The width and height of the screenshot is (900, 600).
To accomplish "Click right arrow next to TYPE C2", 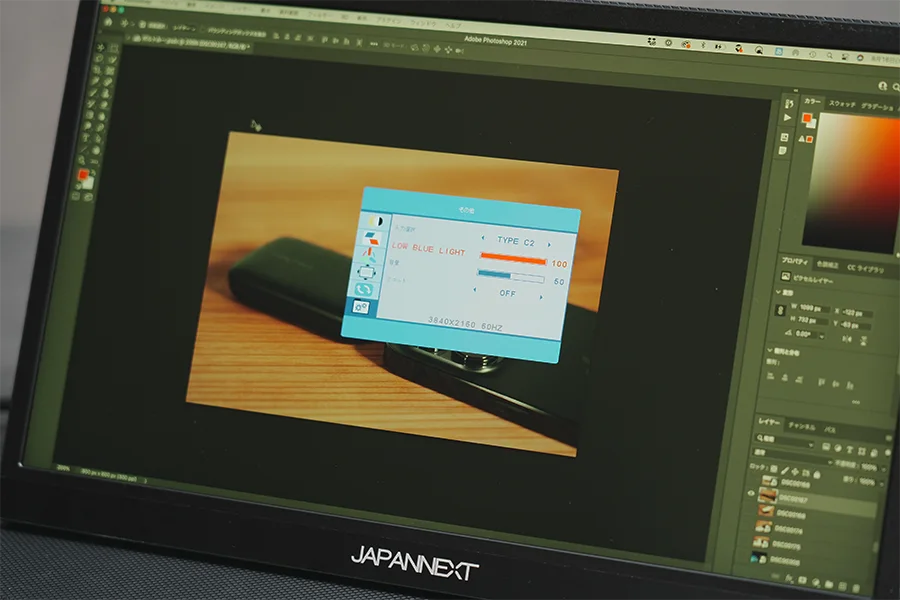I will pos(549,245).
